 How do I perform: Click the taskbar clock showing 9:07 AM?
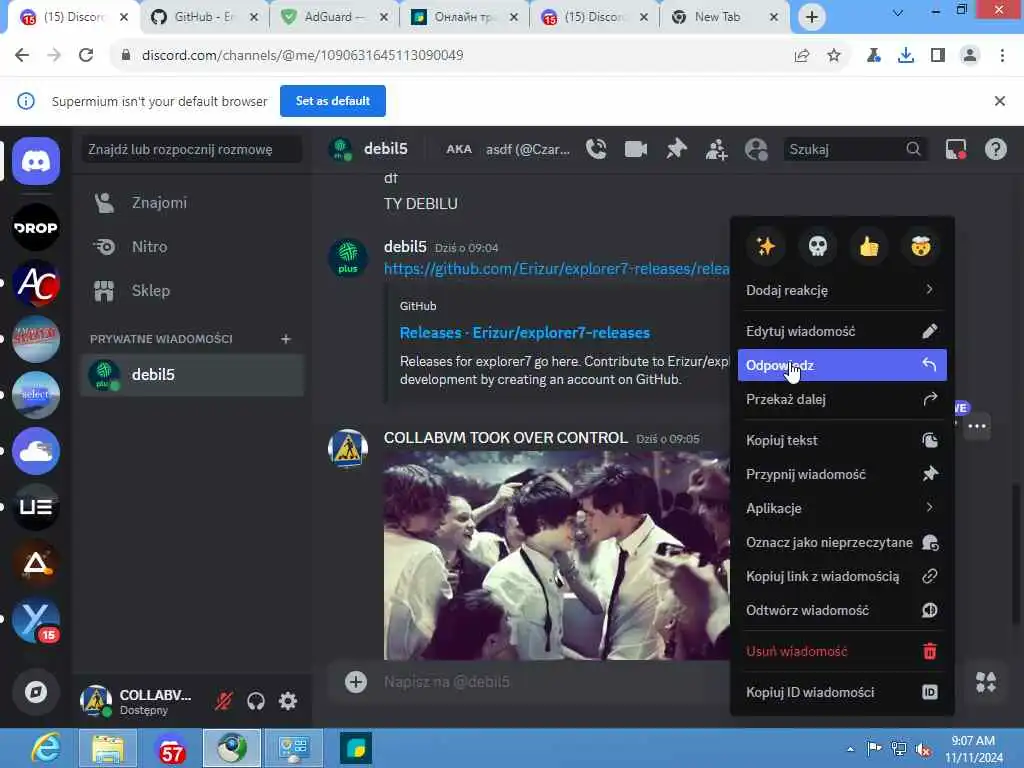[973, 749]
